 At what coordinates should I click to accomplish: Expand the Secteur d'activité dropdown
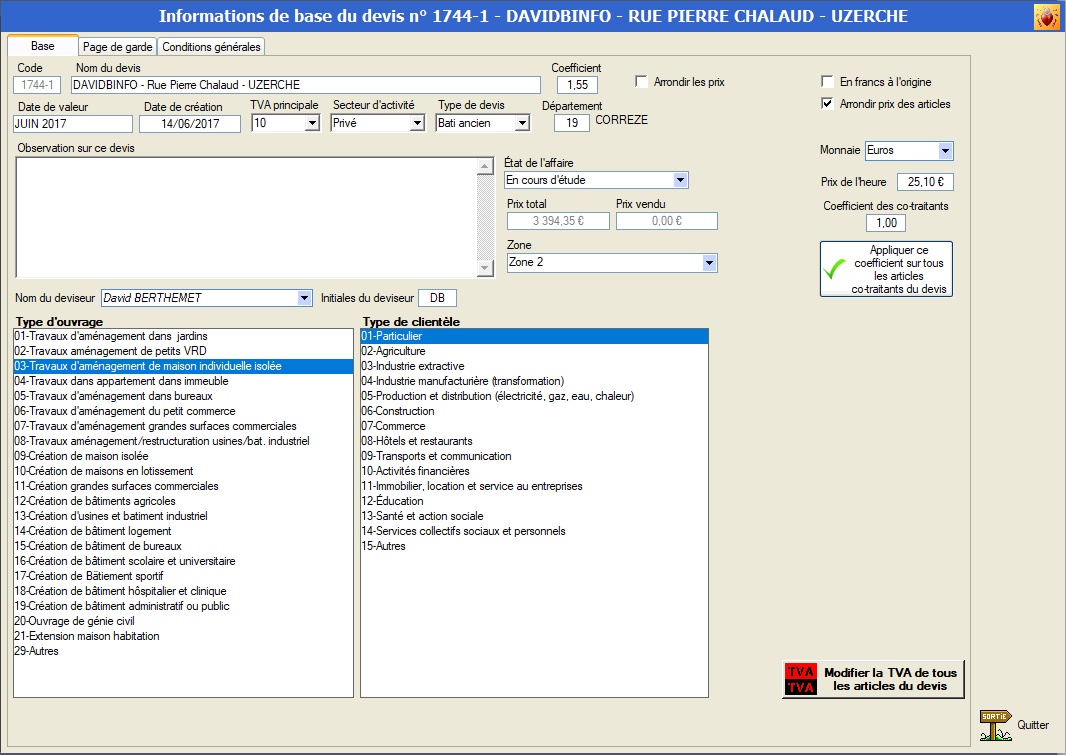(417, 124)
